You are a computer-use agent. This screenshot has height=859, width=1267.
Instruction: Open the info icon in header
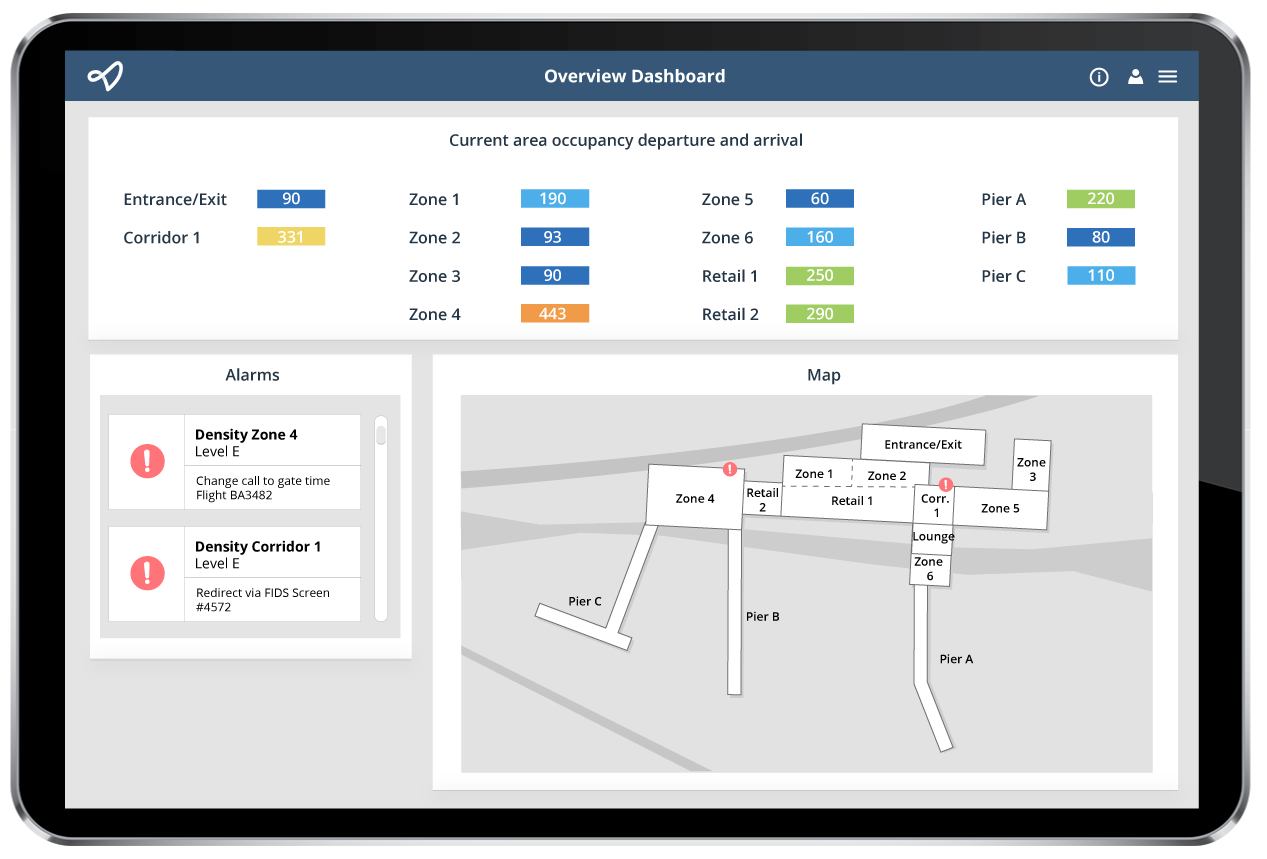pos(1099,77)
